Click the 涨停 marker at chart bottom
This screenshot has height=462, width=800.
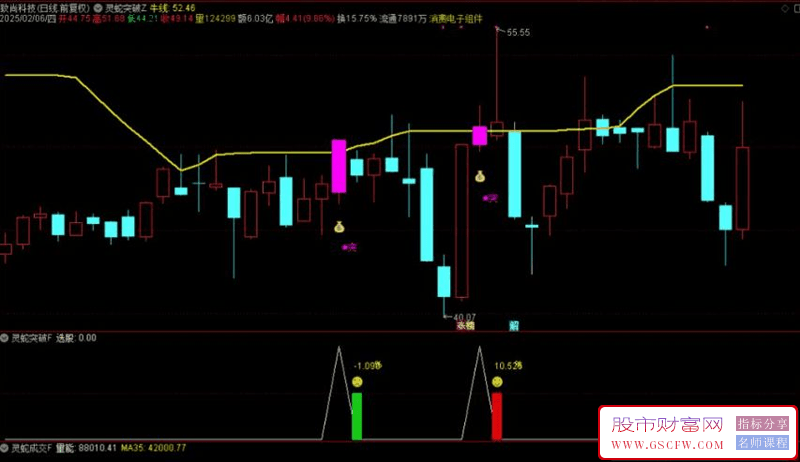465,326
